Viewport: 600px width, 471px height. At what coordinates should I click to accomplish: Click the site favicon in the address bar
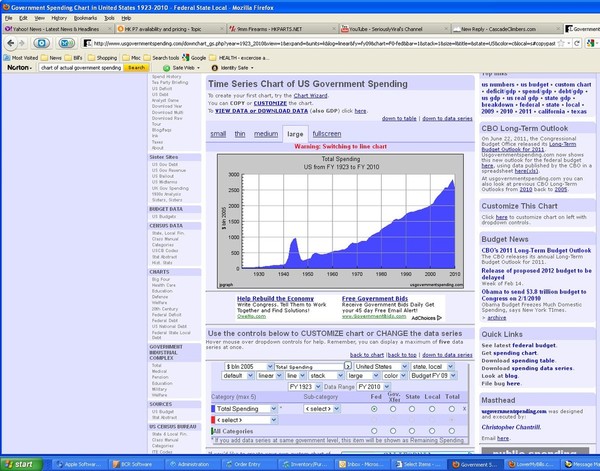pos(88,43)
